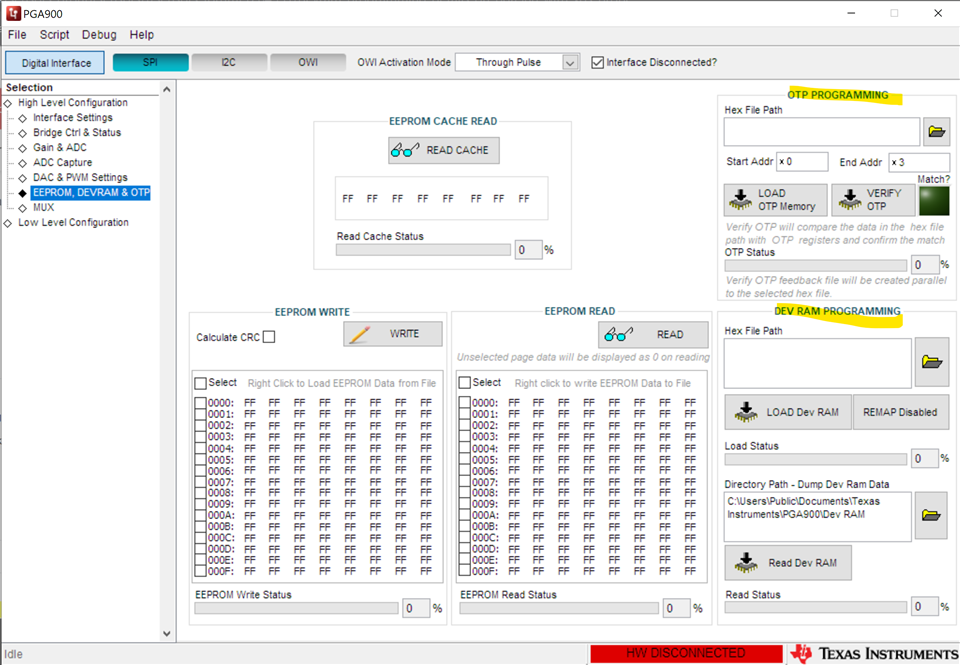Collapse the High Level Configuration tree node
Screen dimensions: 960x665
8,103
